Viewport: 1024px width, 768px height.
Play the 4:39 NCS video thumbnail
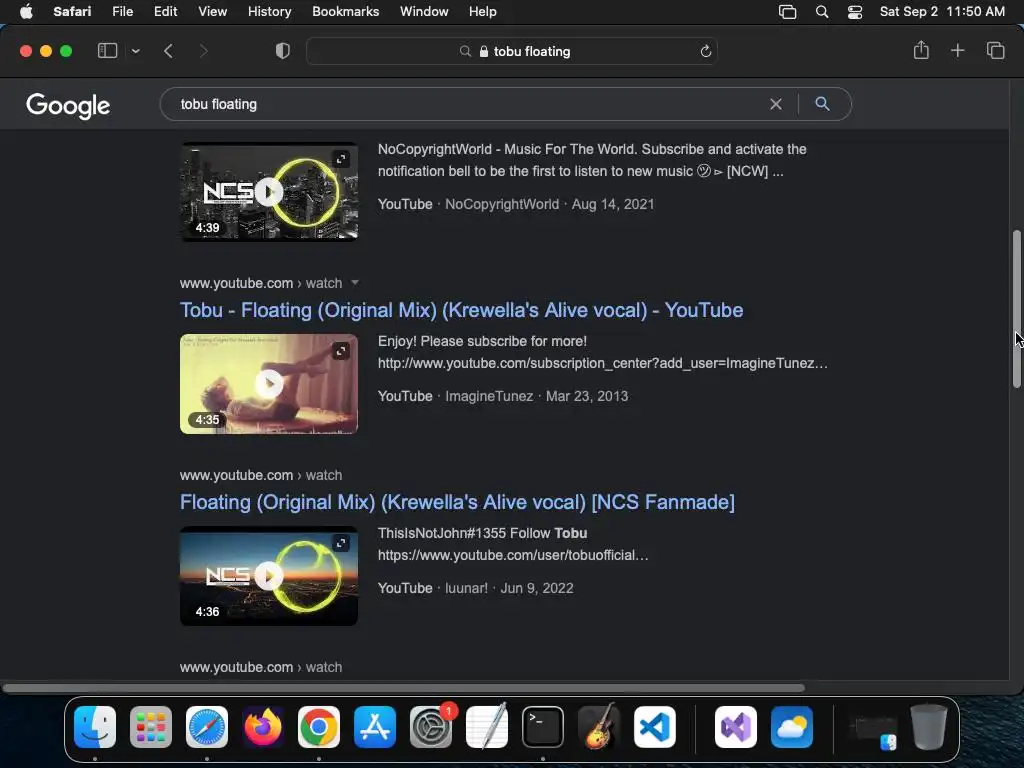pos(269,192)
